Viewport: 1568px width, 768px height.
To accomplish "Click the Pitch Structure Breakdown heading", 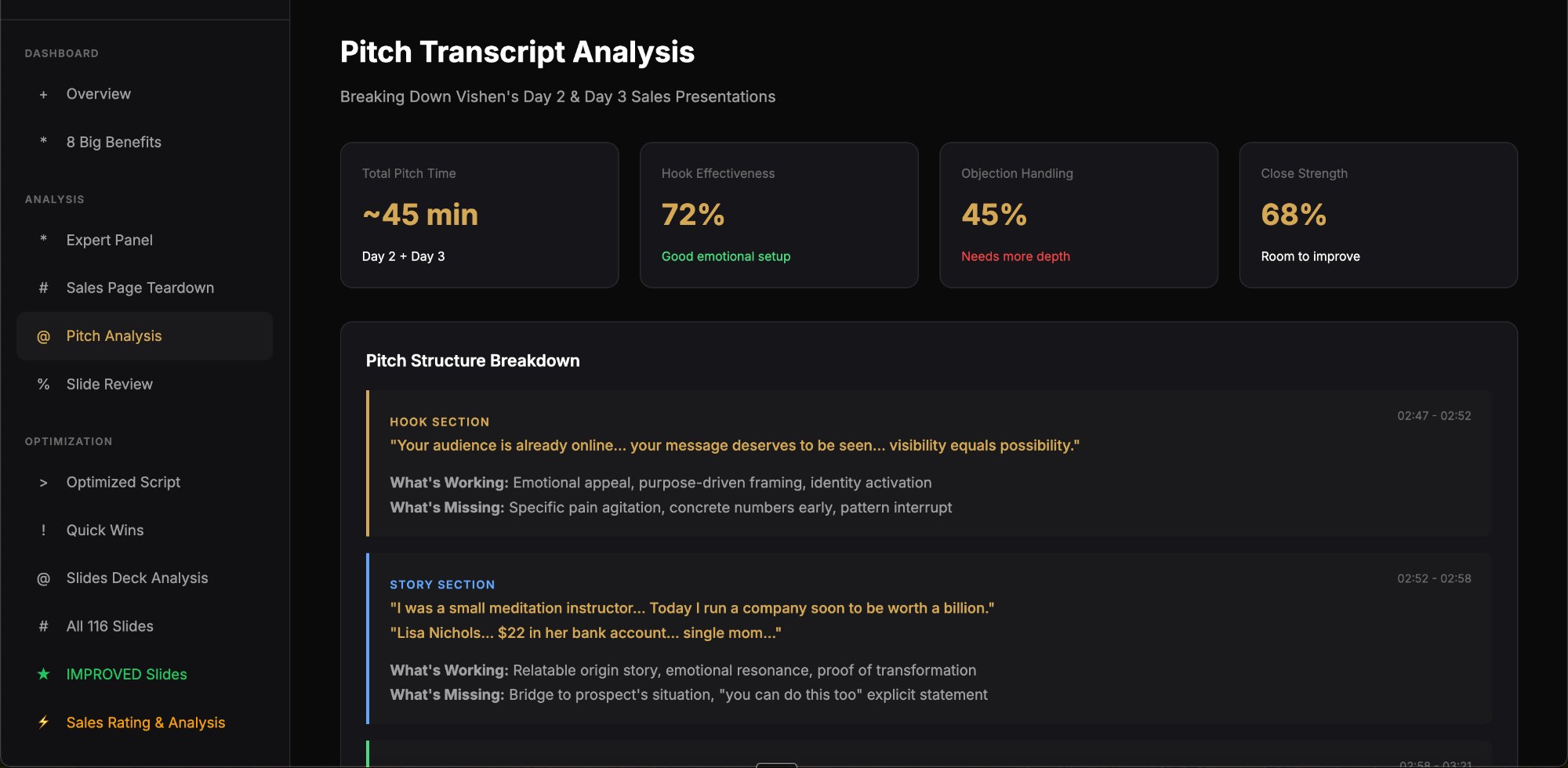I will pyautogui.click(x=473, y=360).
